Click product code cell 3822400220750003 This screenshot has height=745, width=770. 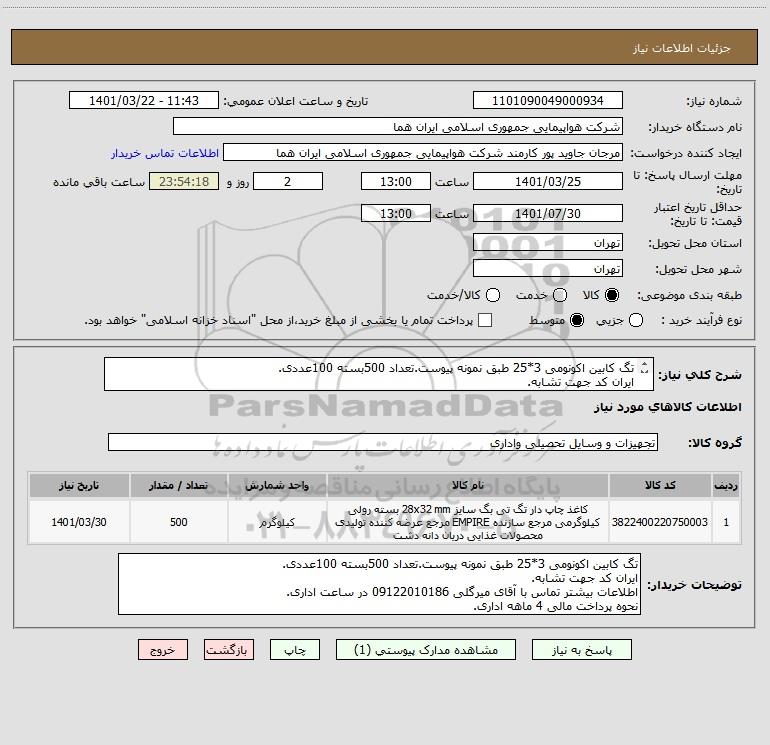click(660, 522)
